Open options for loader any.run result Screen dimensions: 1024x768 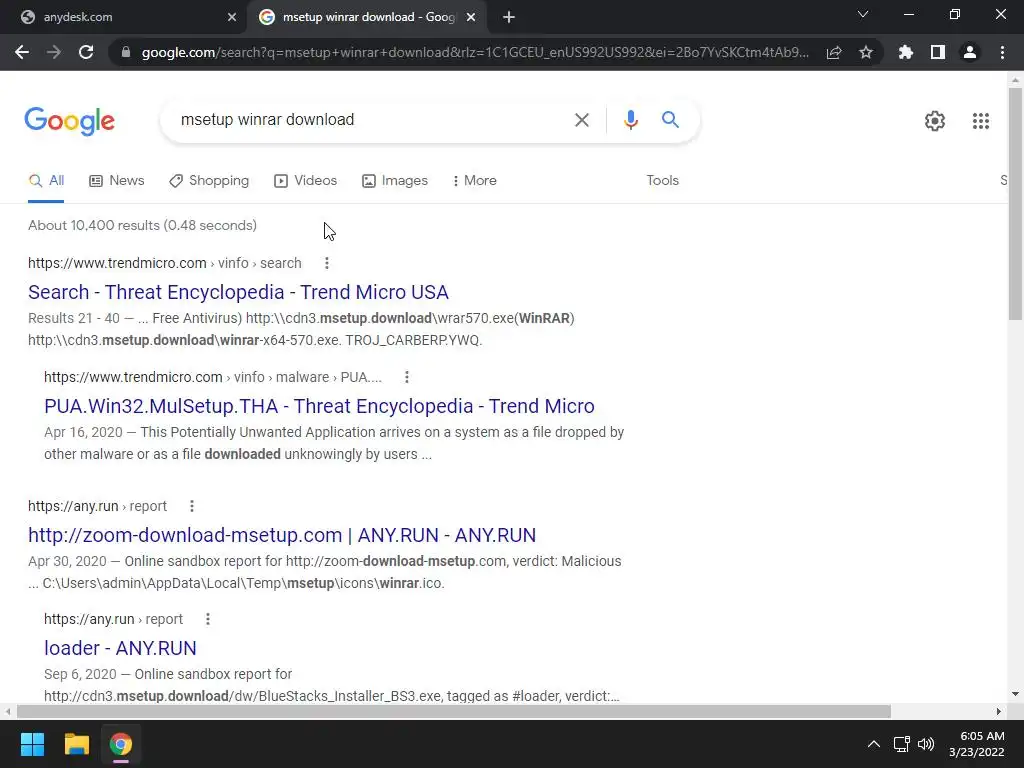[x=208, y=619]
